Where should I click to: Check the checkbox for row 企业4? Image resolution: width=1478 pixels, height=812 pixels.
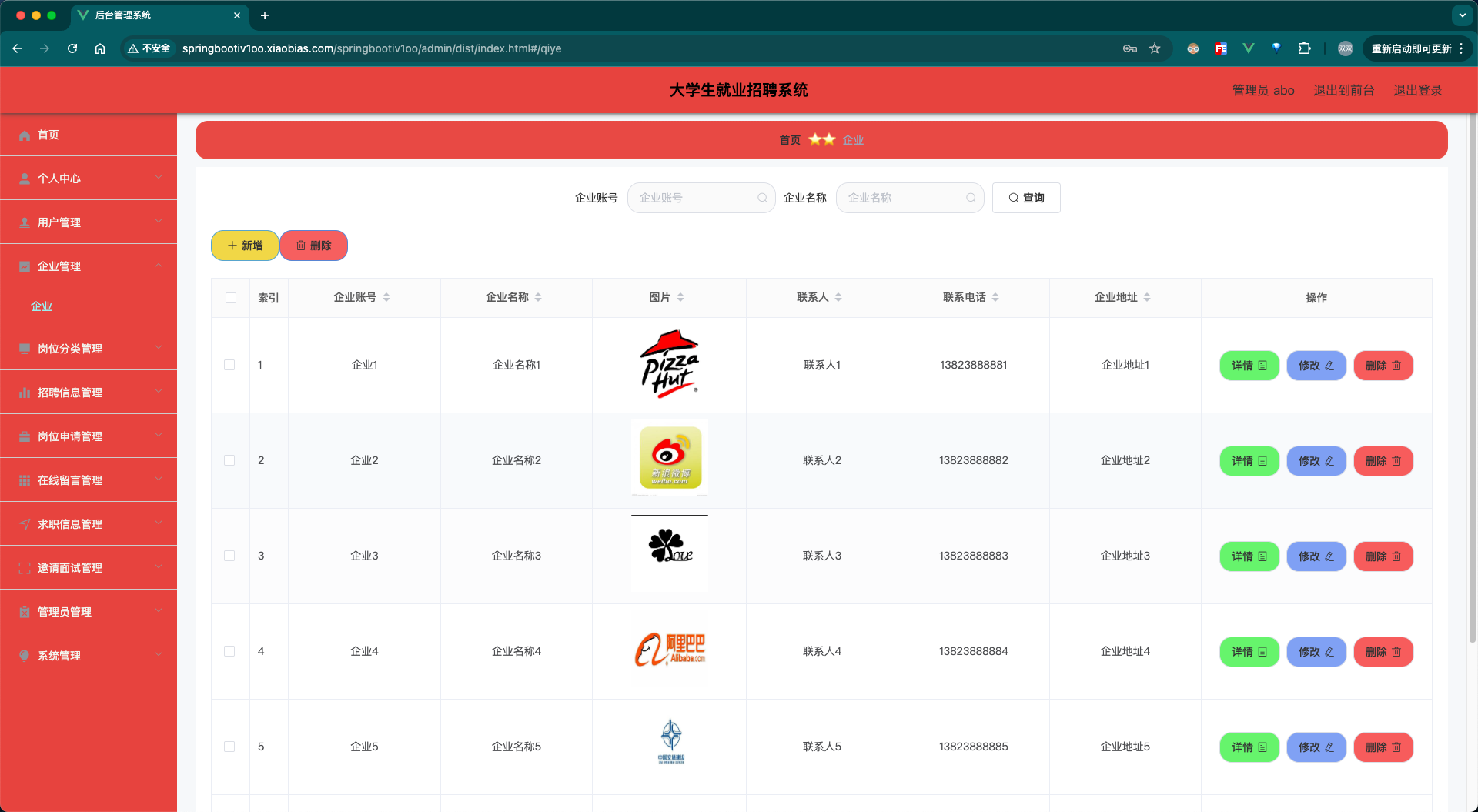[229, 651]
